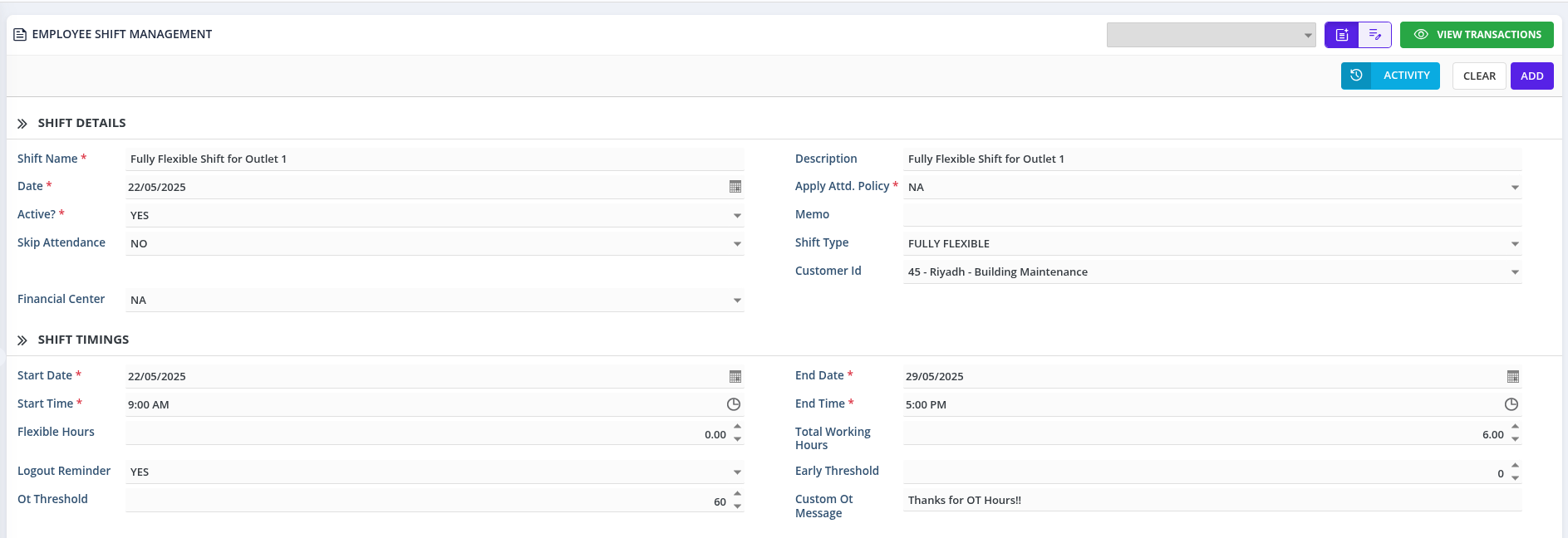
Task: Open the Customer Id dropdown
Action: tap(1515, 272)
